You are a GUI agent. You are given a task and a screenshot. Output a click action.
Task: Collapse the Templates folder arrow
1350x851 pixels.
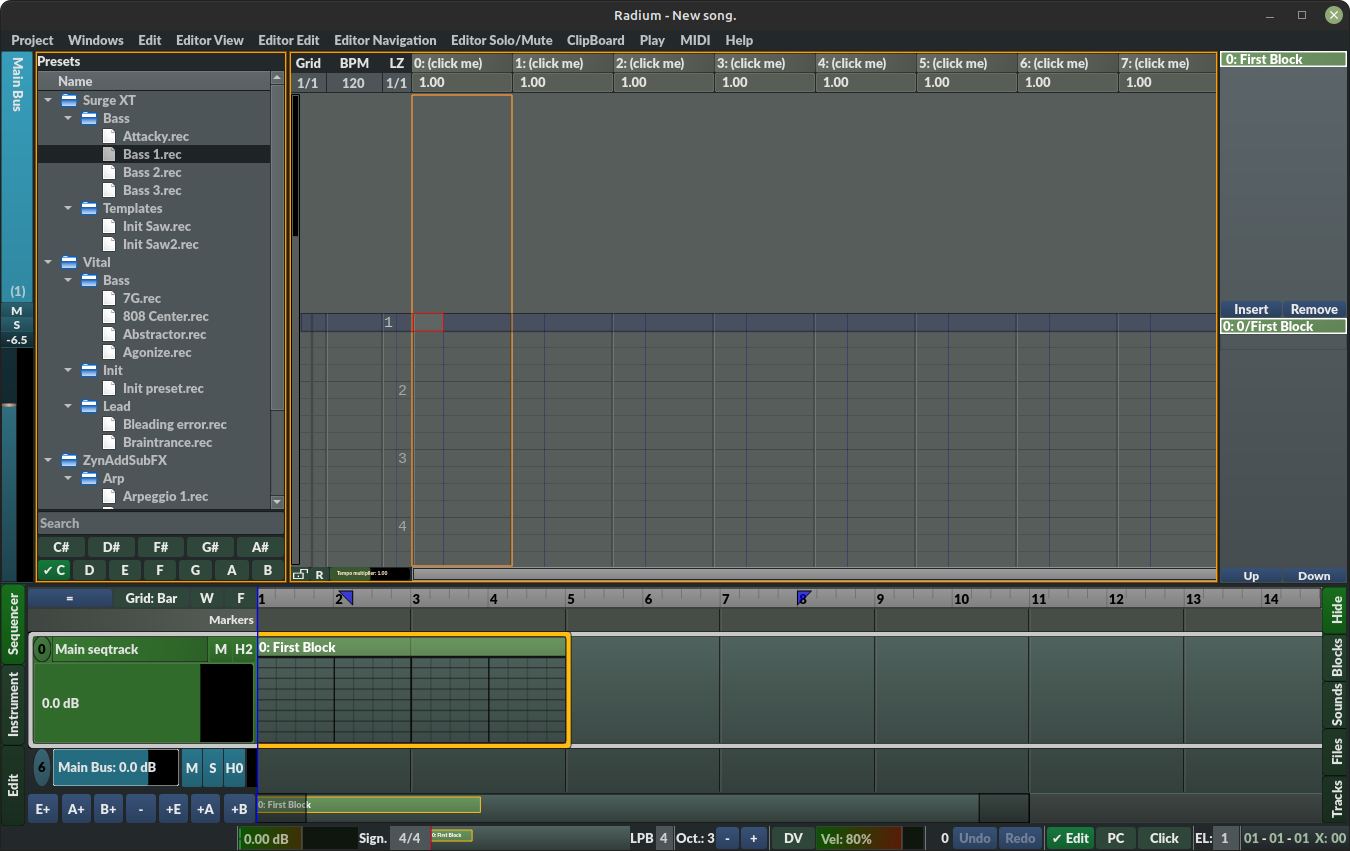coord(68,208)
